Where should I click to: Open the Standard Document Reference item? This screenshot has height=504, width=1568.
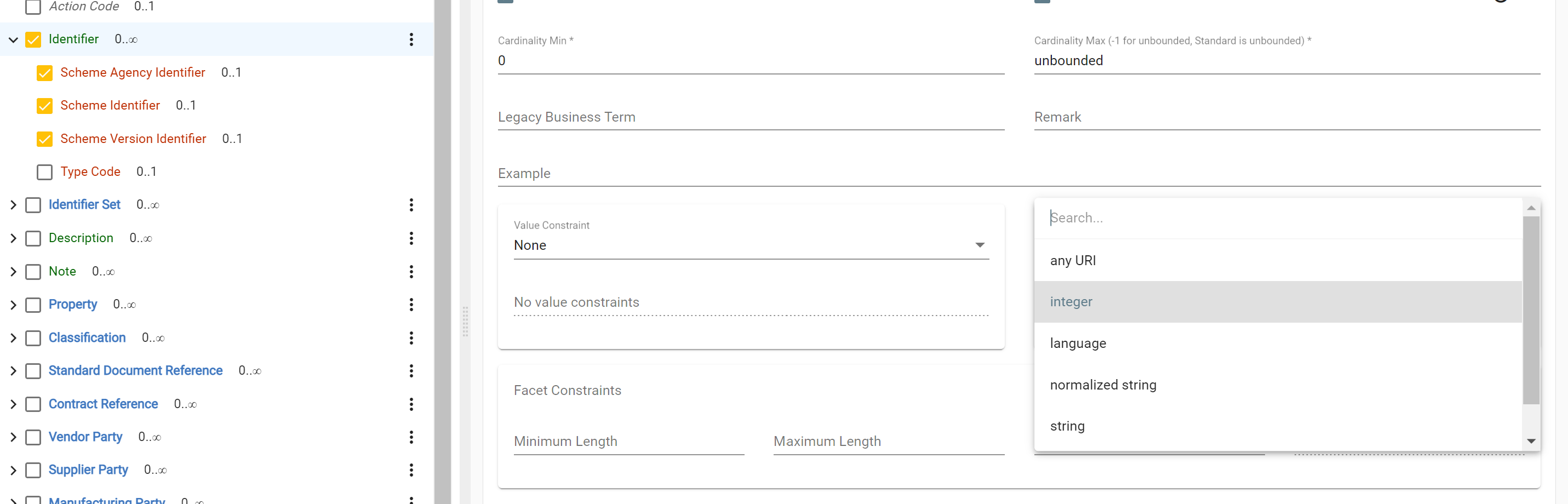(x=135, y=371)
